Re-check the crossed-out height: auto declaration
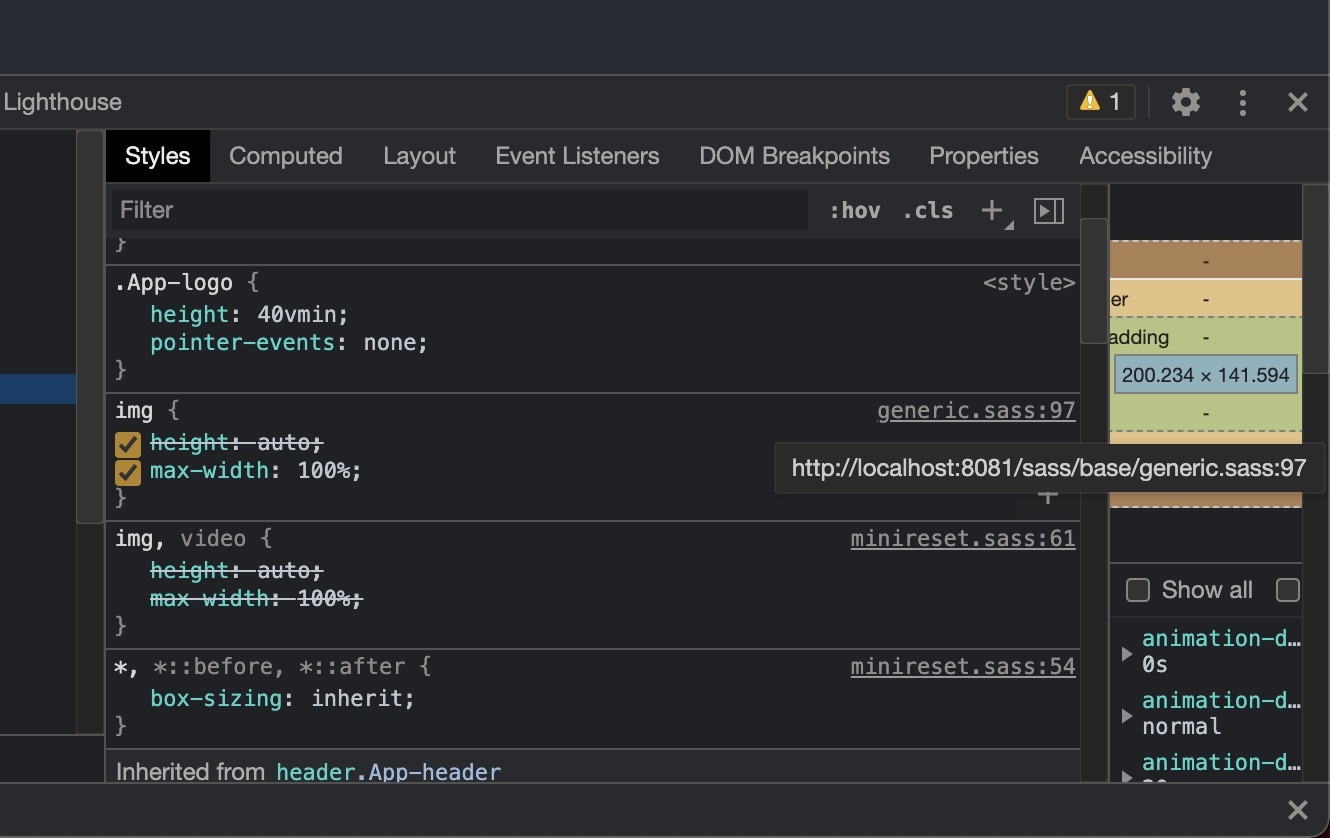1330x838 pixels. click(x=127, y=443)
